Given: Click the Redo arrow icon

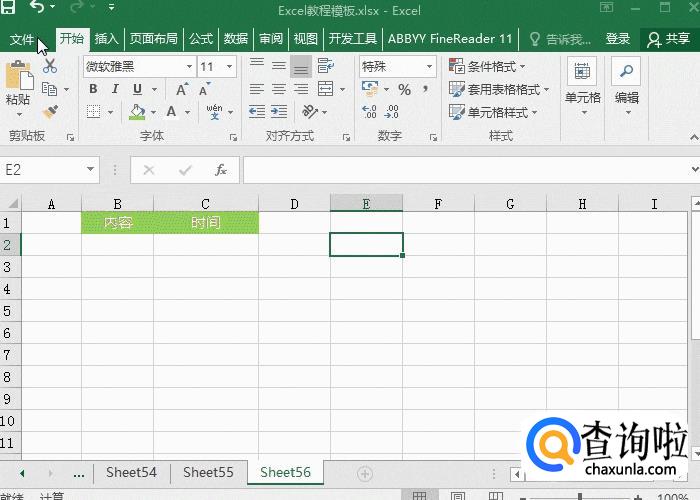Looking at the screenshot, I should 77,6.
